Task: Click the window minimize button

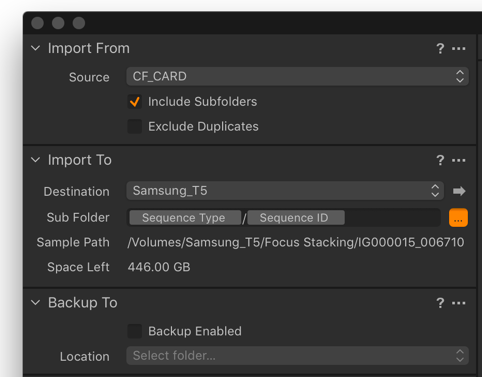Action: pyautogui.click(x=58, y=23)
